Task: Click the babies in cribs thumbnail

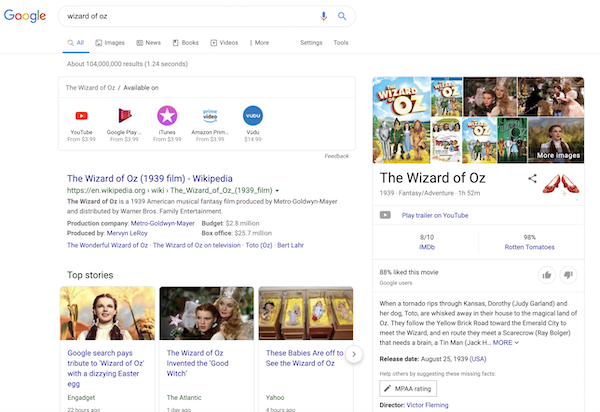Action: pyautogui.click(x=306, y=313)
